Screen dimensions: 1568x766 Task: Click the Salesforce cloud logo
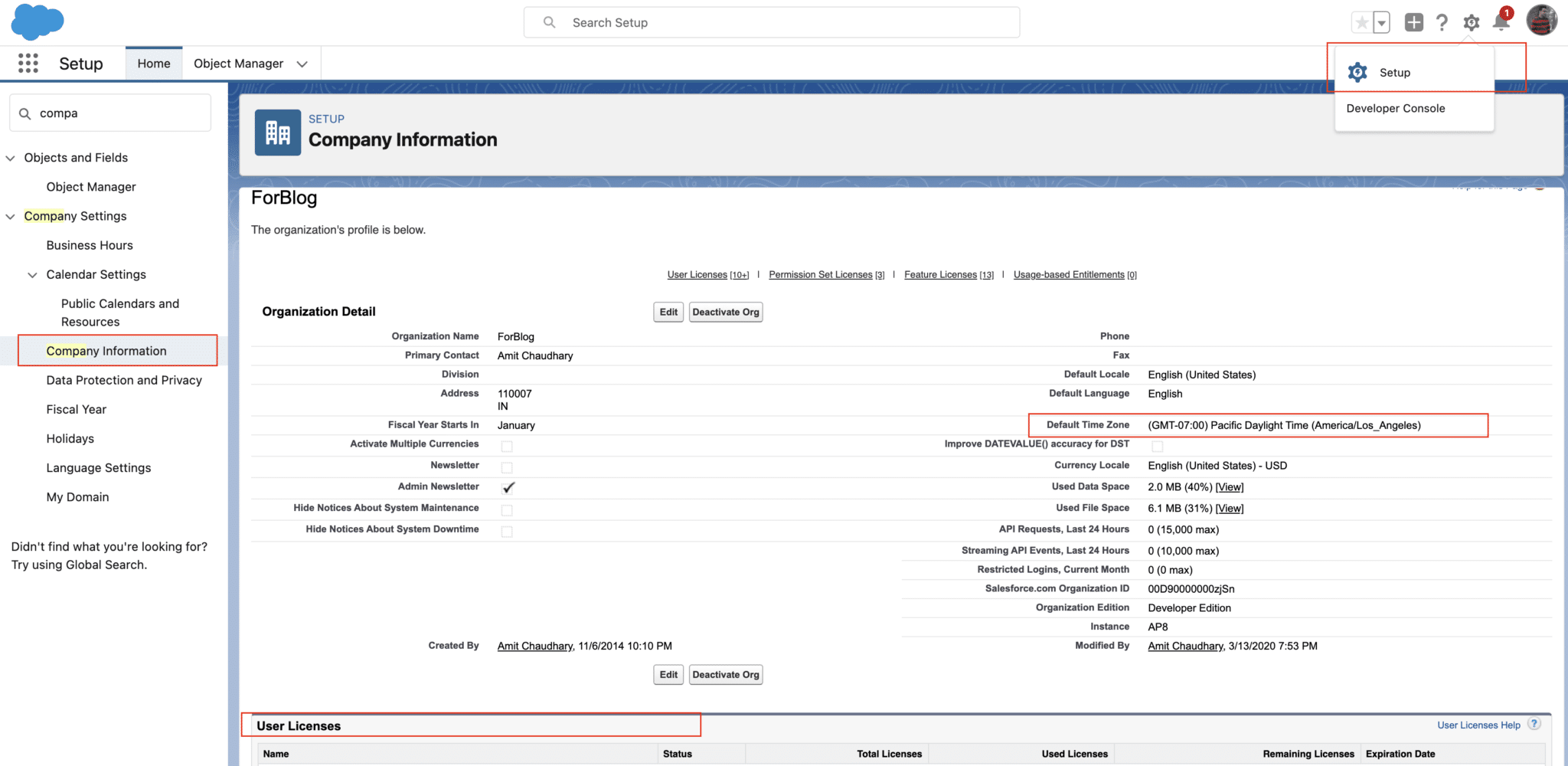click(37, 21)
